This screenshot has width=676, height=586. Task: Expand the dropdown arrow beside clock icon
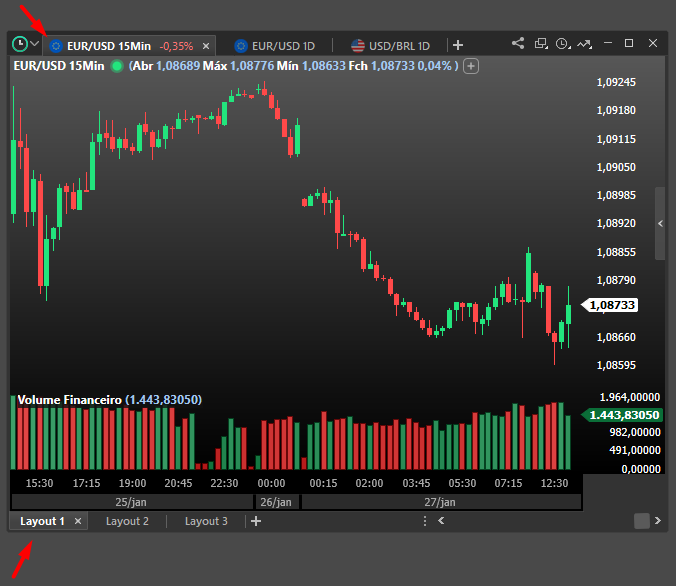click(36, 44)
